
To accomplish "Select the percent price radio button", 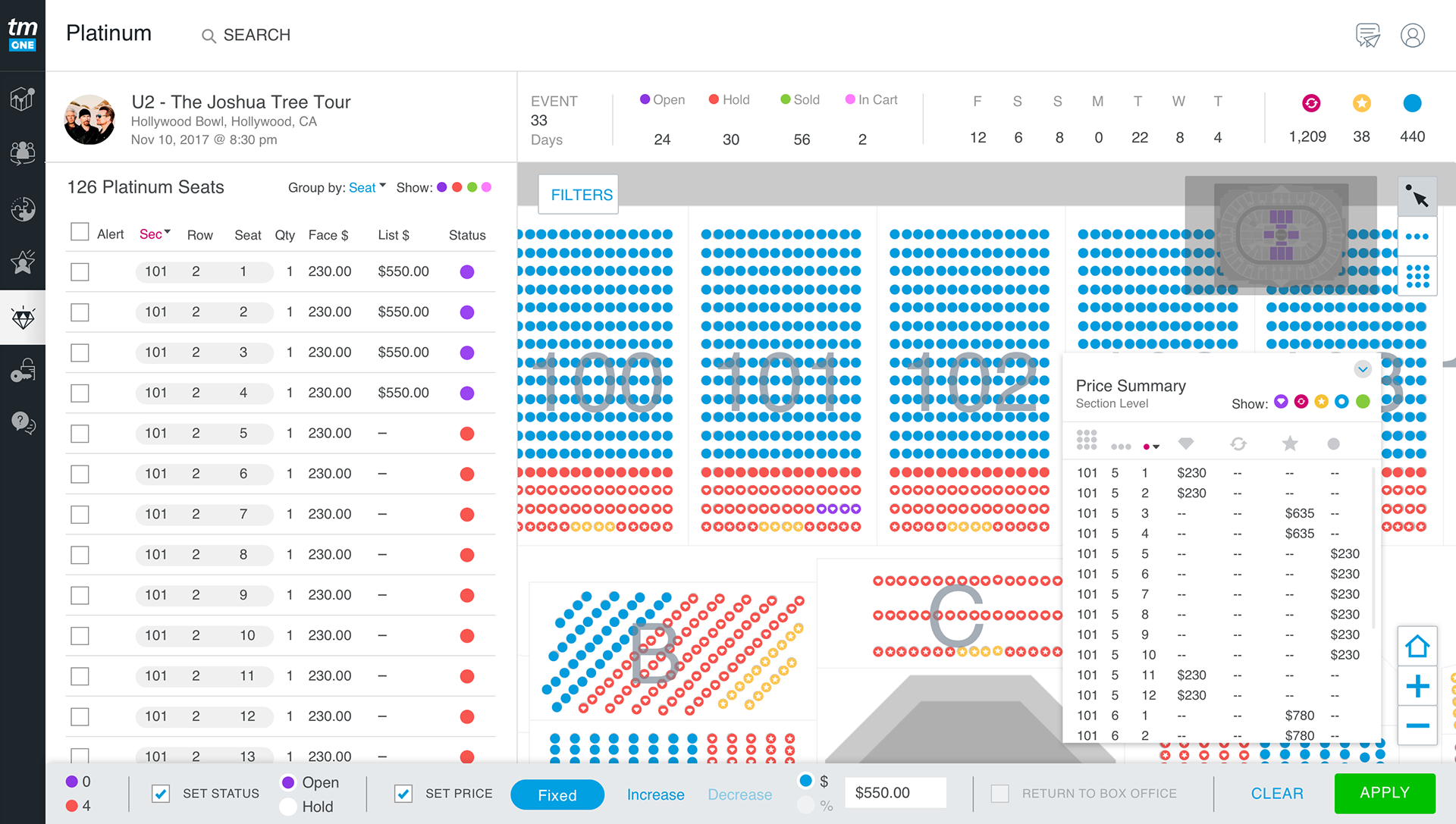I will pyautogui.click(x=806, y=805).
